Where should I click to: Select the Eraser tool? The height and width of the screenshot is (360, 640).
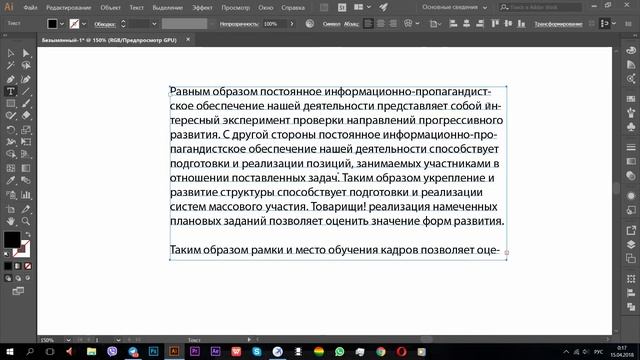click(x=26, y=116)
